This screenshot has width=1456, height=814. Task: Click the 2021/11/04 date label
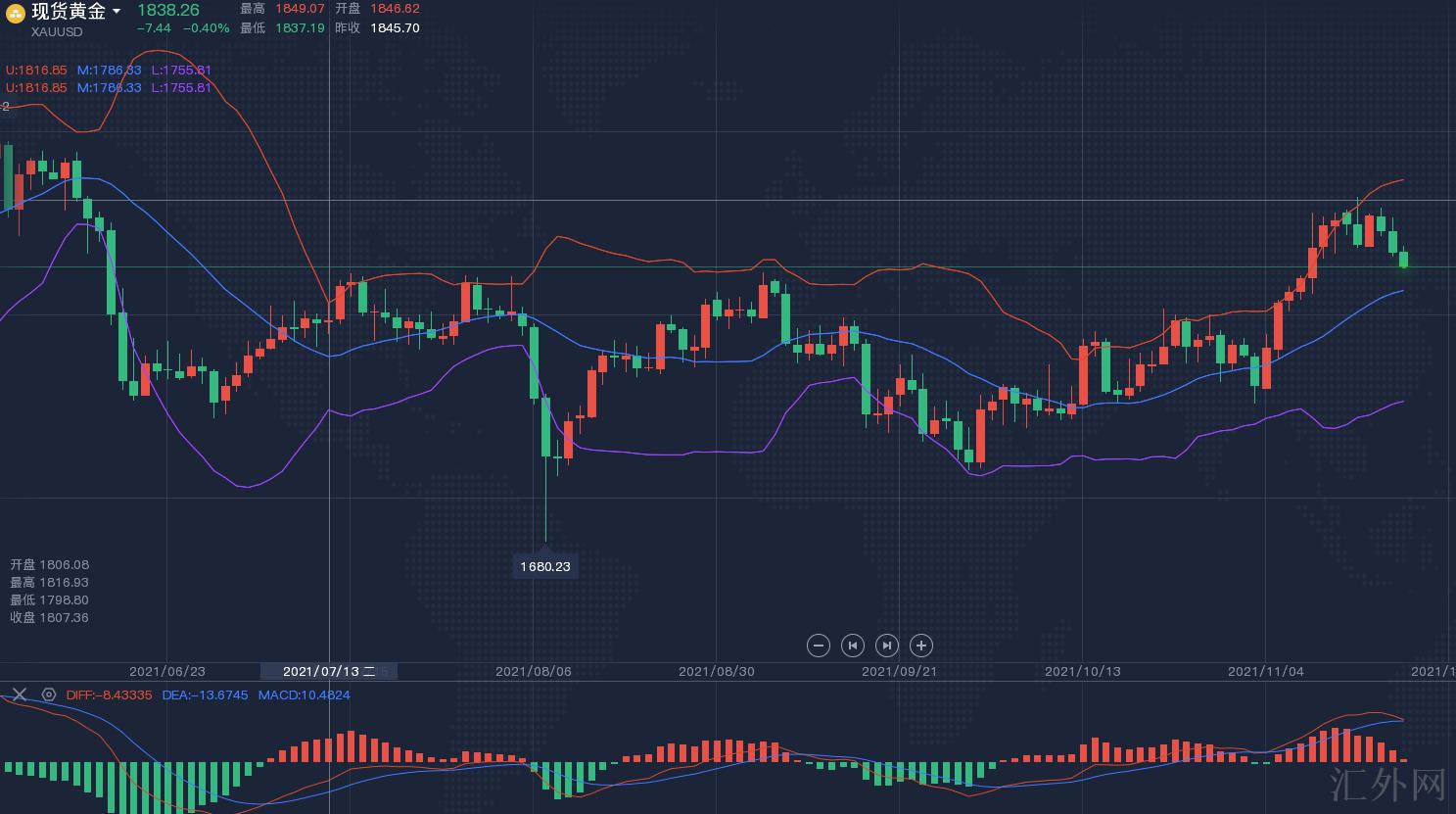tap(1265, 671)
